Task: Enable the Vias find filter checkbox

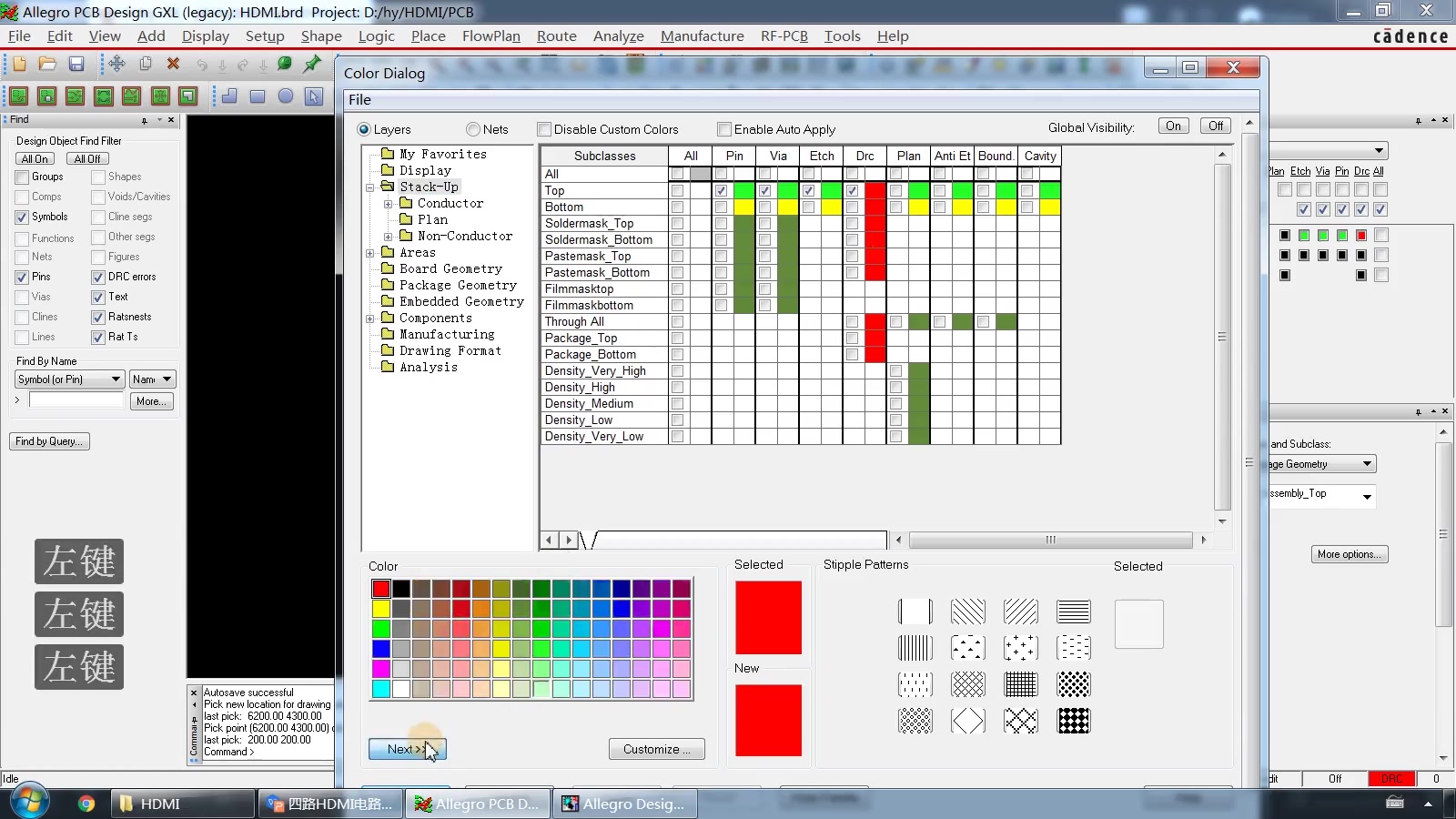Action: coord(22,297)
